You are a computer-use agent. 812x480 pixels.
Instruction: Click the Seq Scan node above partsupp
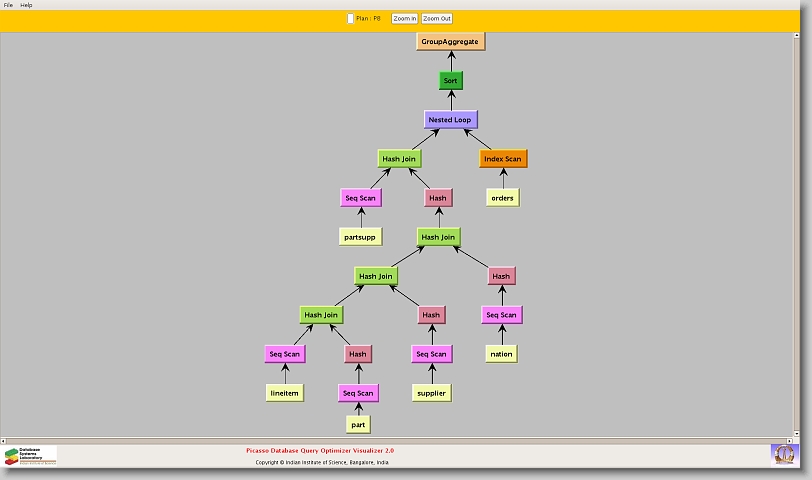pos(360,198)
